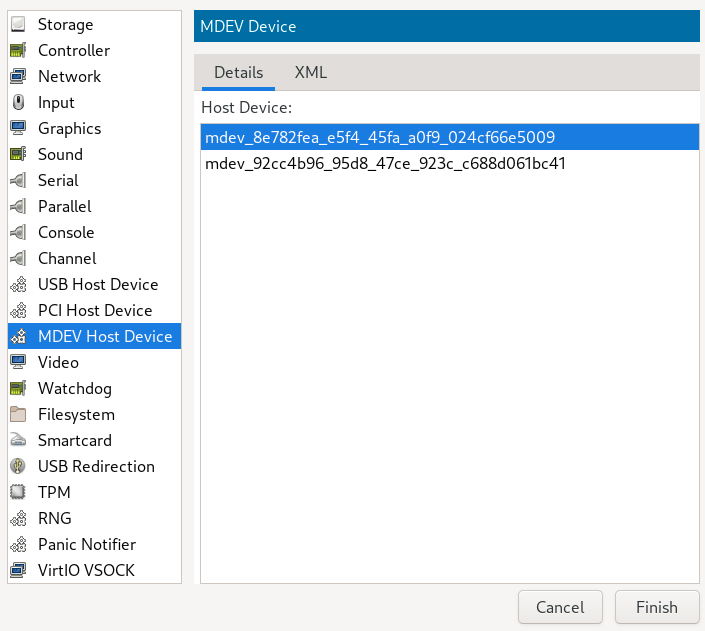The height and width of the screenshot is (631, 705).
Task: Select the Smartcard reader icon
Action: coord(18,440)
